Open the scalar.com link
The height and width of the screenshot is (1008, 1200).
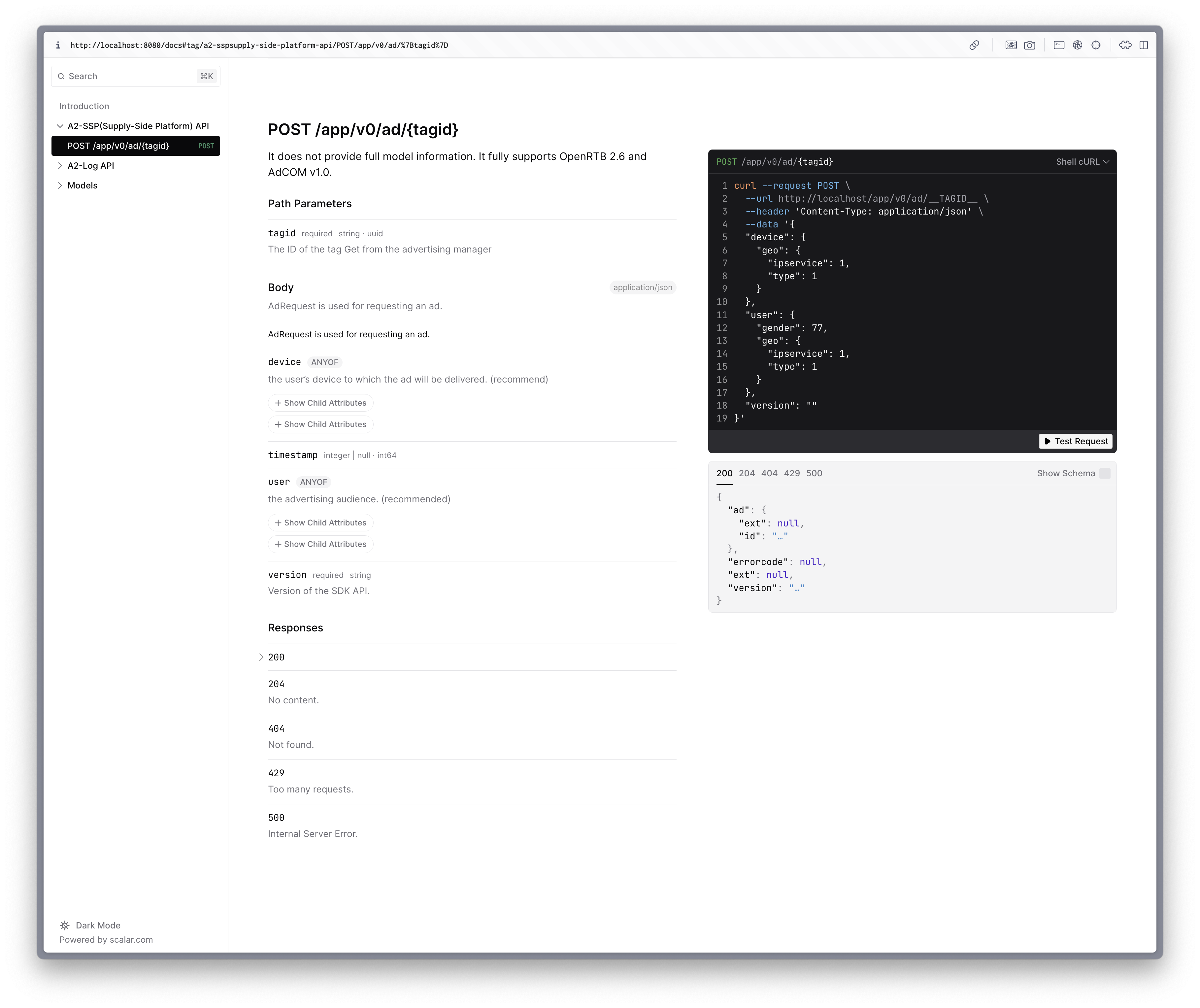click(131, 939)
